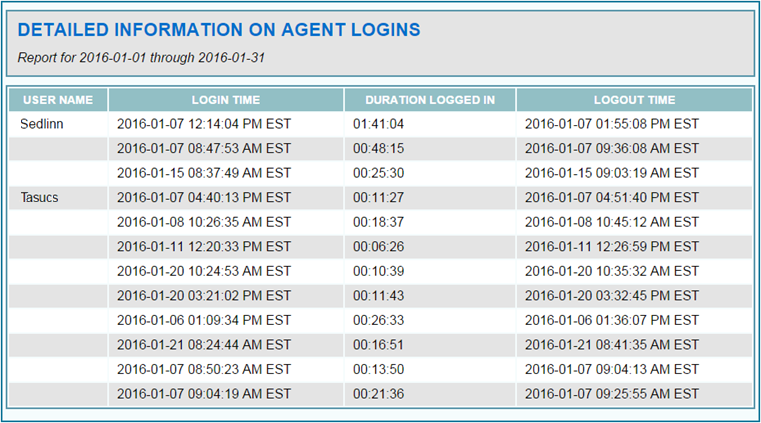Click the LOGOUT TIME column header
This screenshot has width=761, height=423.
pyautogui.click(x=634, y=100)
